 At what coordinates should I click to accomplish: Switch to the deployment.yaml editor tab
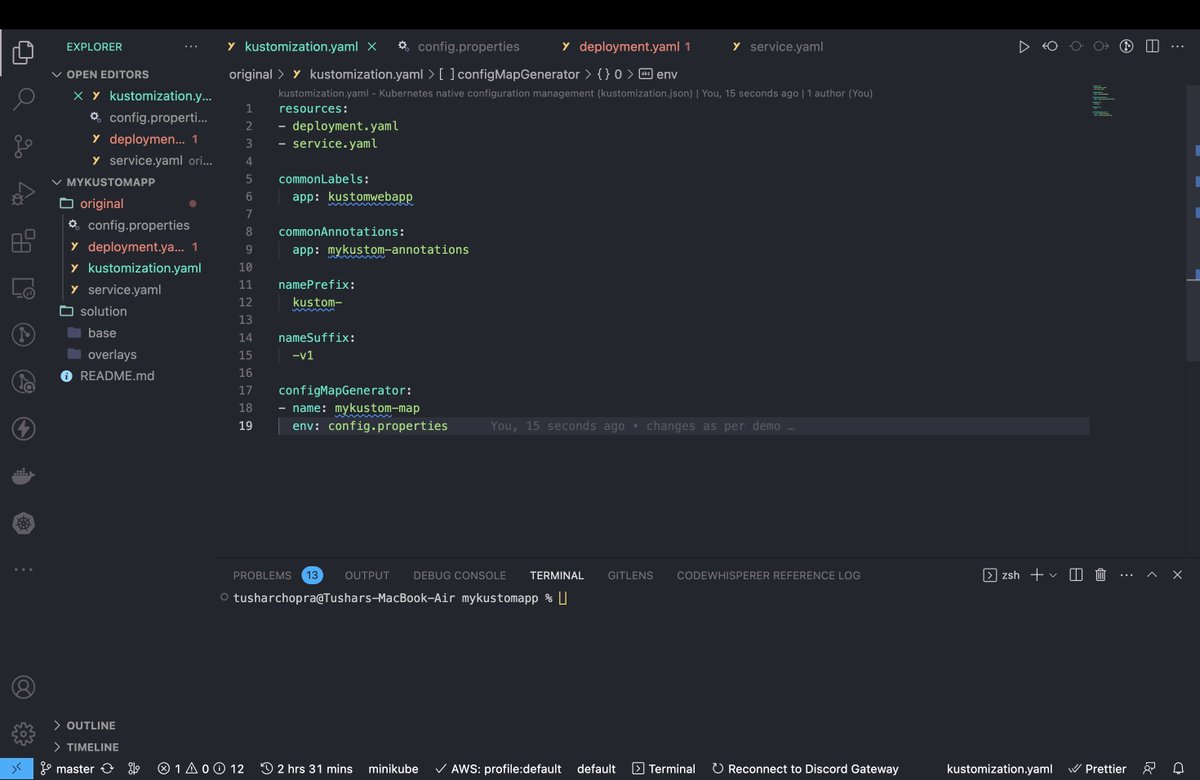[x=634, y=46]
